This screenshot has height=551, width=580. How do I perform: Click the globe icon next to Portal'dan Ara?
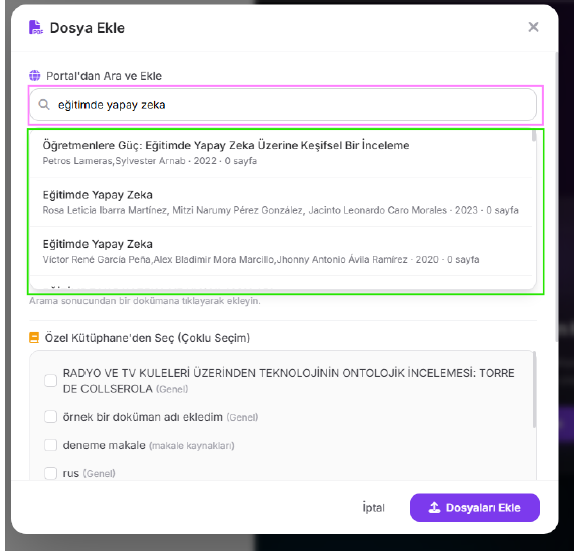tap(35, 76)
